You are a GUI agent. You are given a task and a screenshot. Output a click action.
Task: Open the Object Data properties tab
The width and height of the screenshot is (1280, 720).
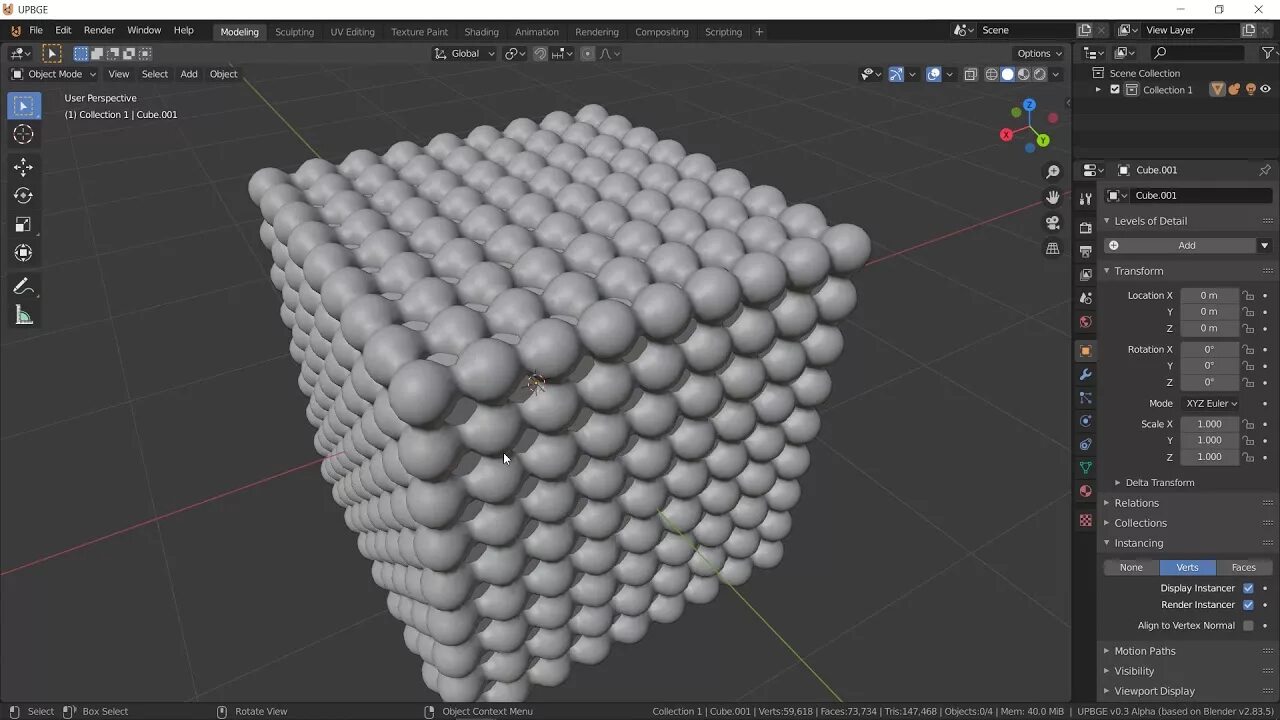click(x=1085, y=468)
